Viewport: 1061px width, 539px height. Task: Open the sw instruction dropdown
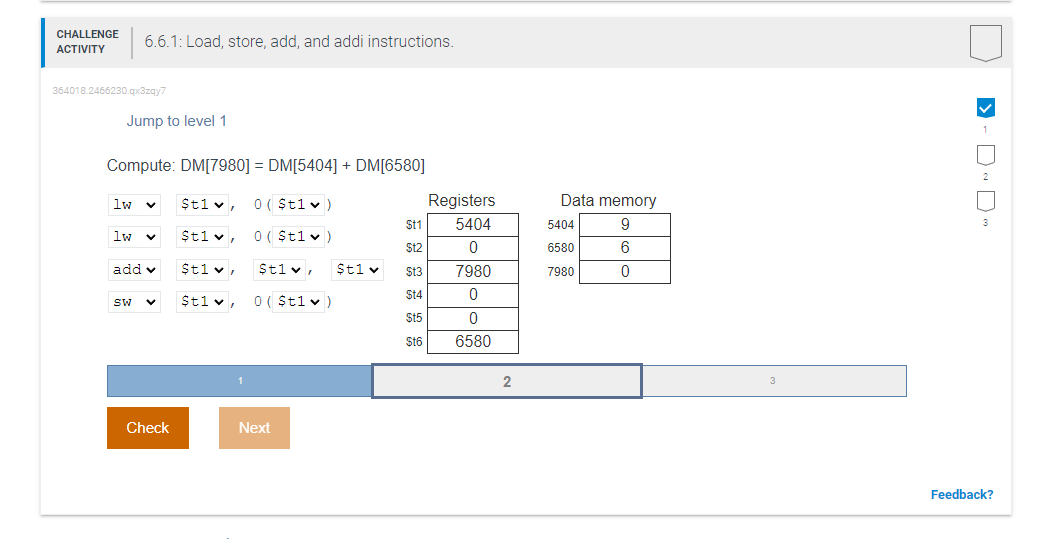(134, 302)
